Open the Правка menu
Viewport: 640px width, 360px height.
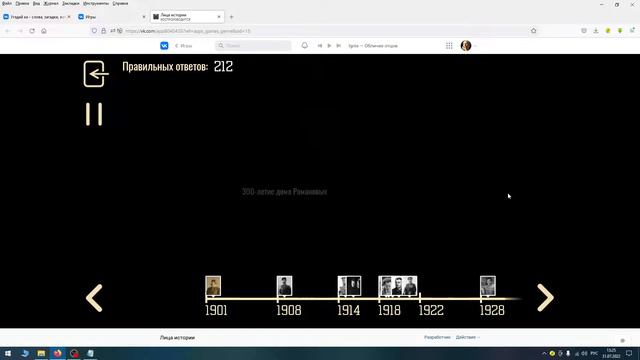[22, 3]
